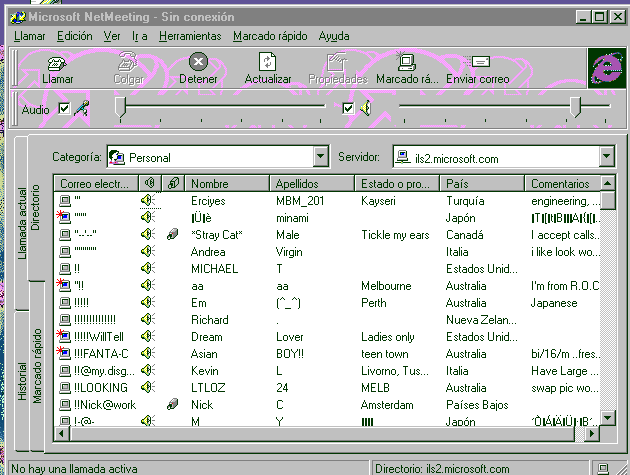This screenshot has width=630, height=475.
Task: Open Marcado rápido toolbar icon
Action: click(x=406, y=61)
